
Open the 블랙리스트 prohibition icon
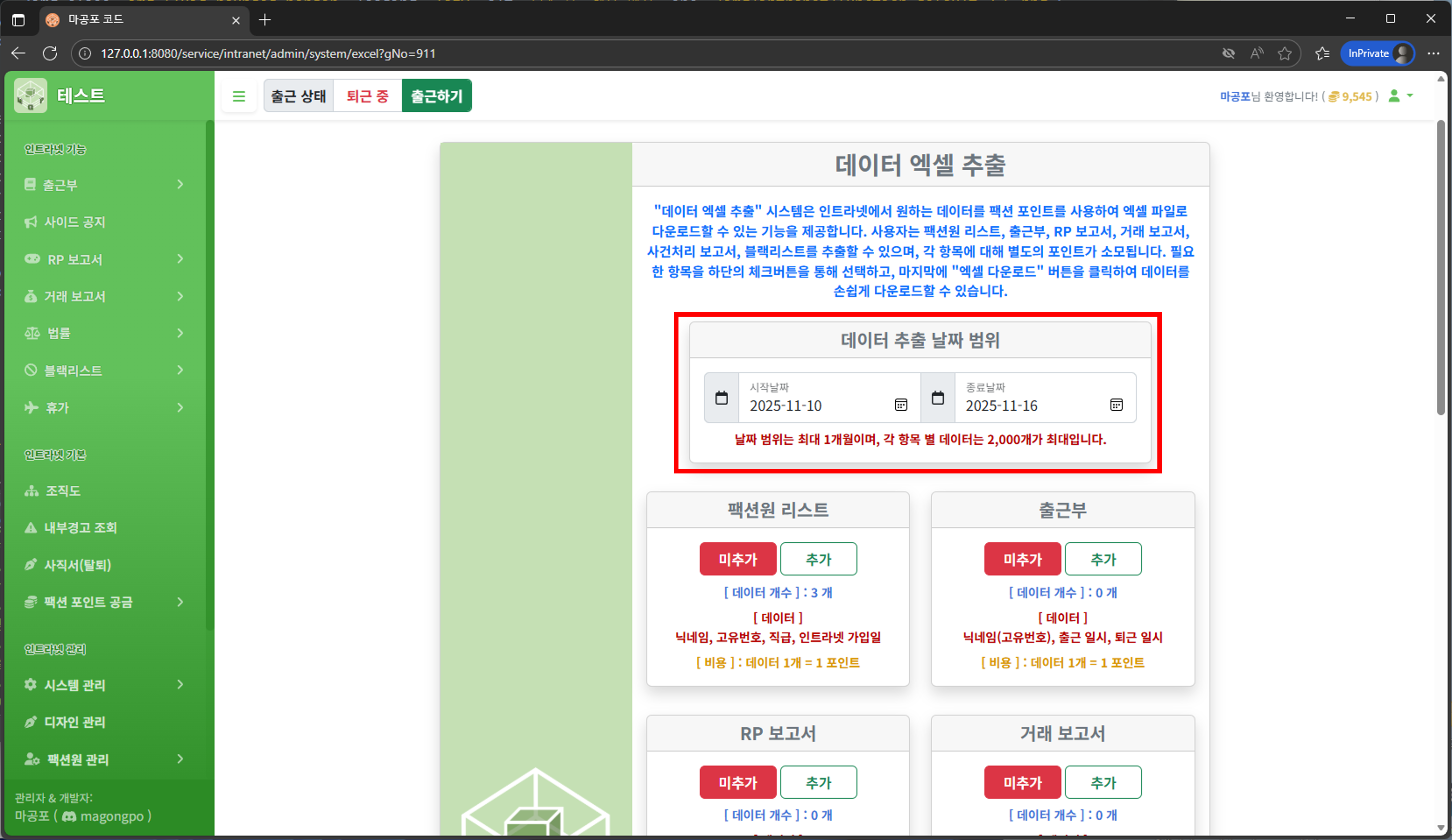pyautogui.click(x=32, y=371)
